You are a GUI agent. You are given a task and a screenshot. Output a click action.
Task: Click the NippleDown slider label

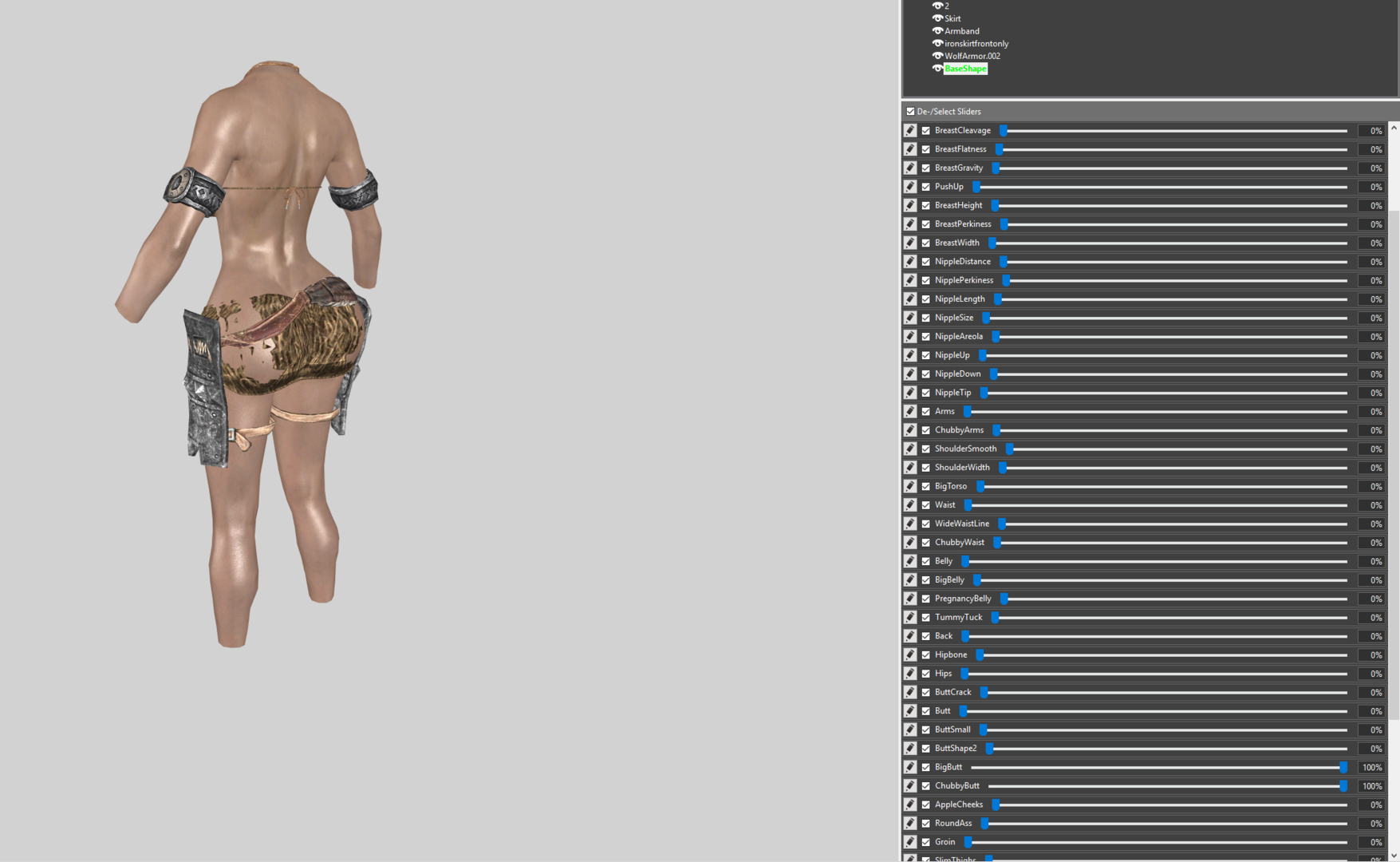(958, 374)
